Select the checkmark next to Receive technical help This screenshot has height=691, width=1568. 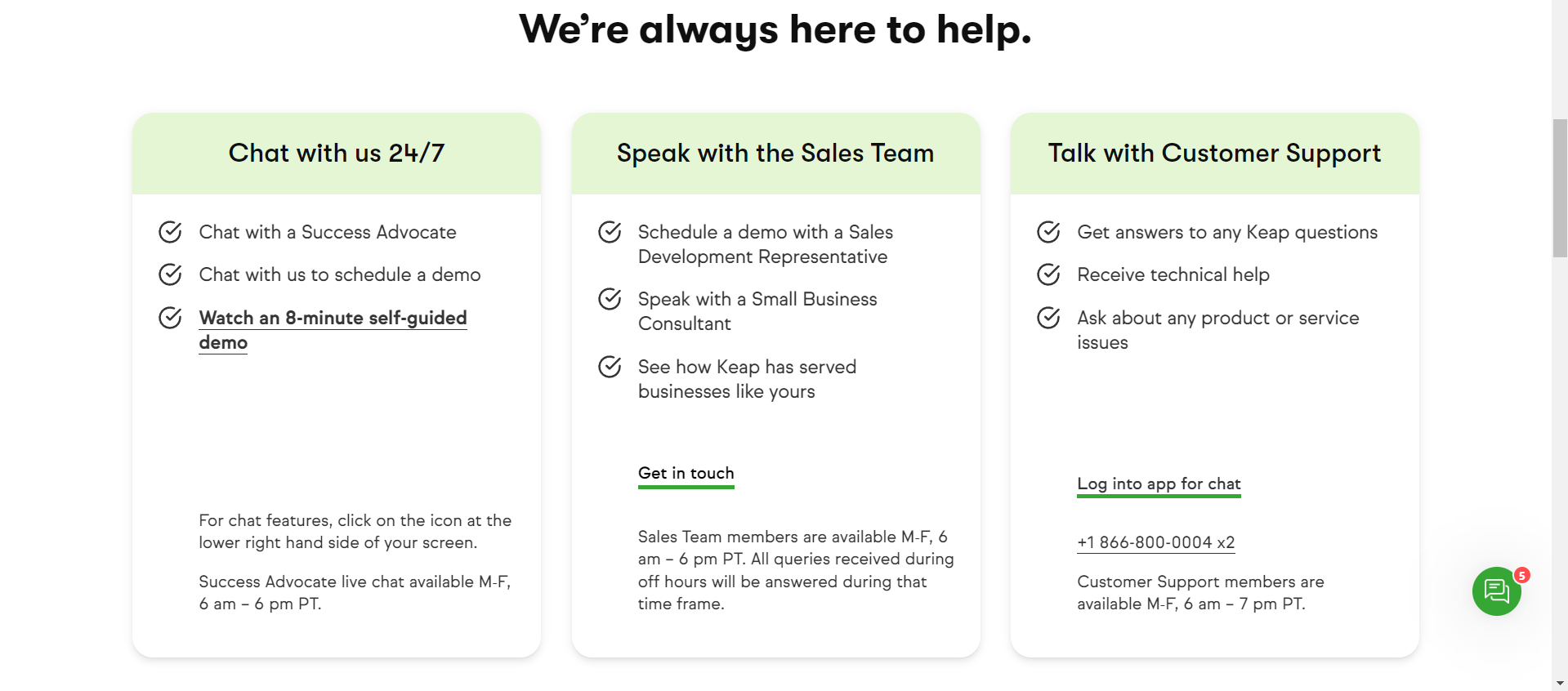[x=1048, y=274]
